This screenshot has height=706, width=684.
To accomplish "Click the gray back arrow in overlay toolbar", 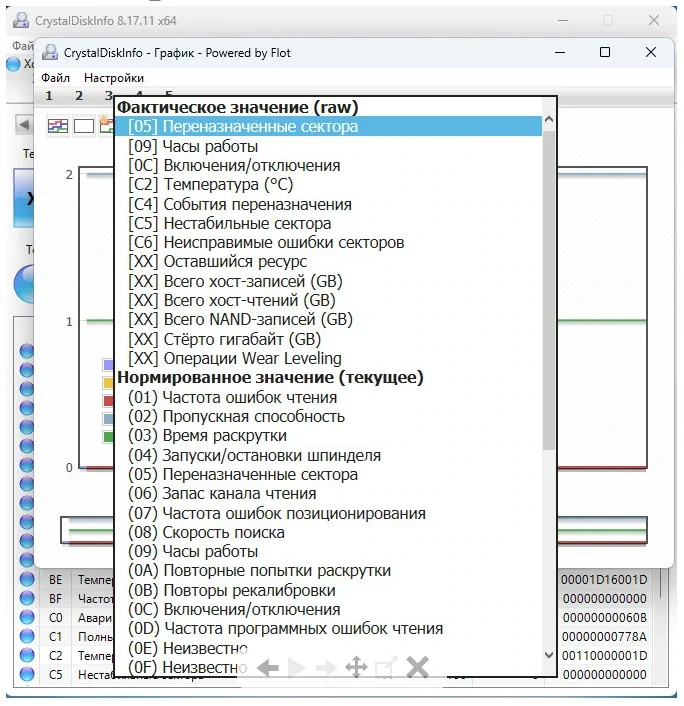I will click(x=268, y=668).
